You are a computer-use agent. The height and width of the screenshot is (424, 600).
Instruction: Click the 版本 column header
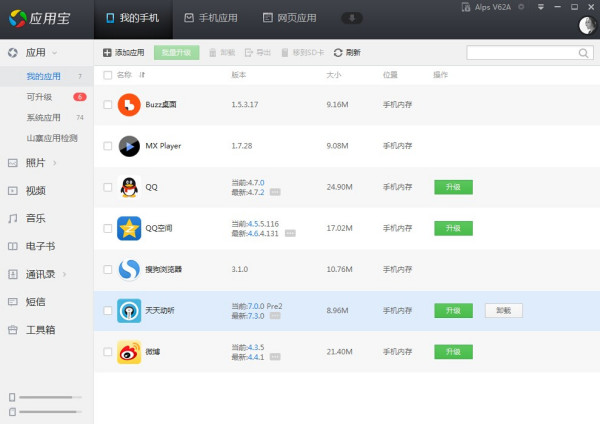pyautogui.click(x=239, y=75)
